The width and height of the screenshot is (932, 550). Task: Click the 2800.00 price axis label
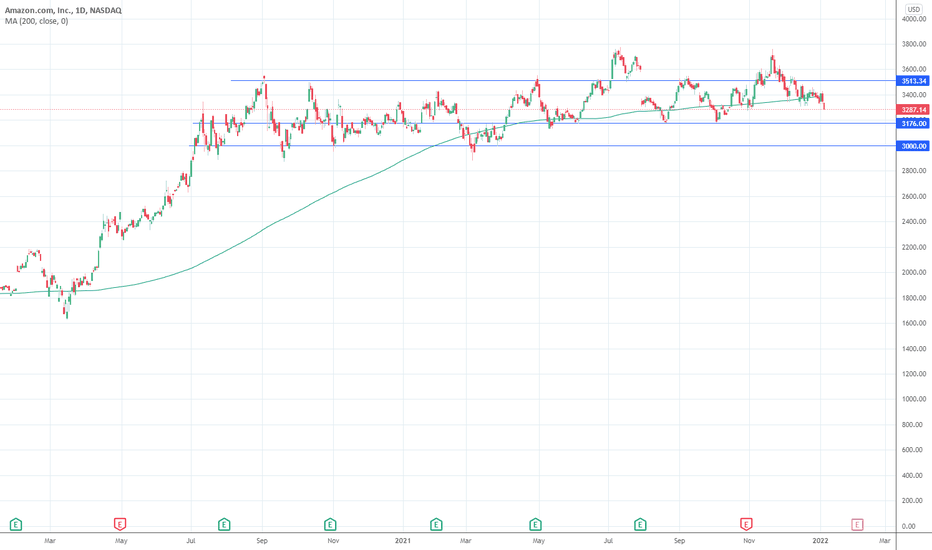[914, 171]
